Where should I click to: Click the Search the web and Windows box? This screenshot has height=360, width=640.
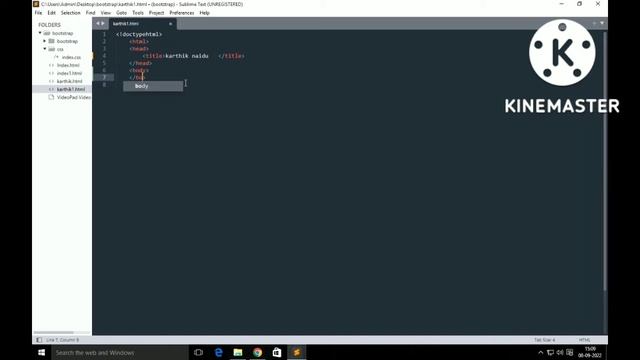(x=120, y=353)
